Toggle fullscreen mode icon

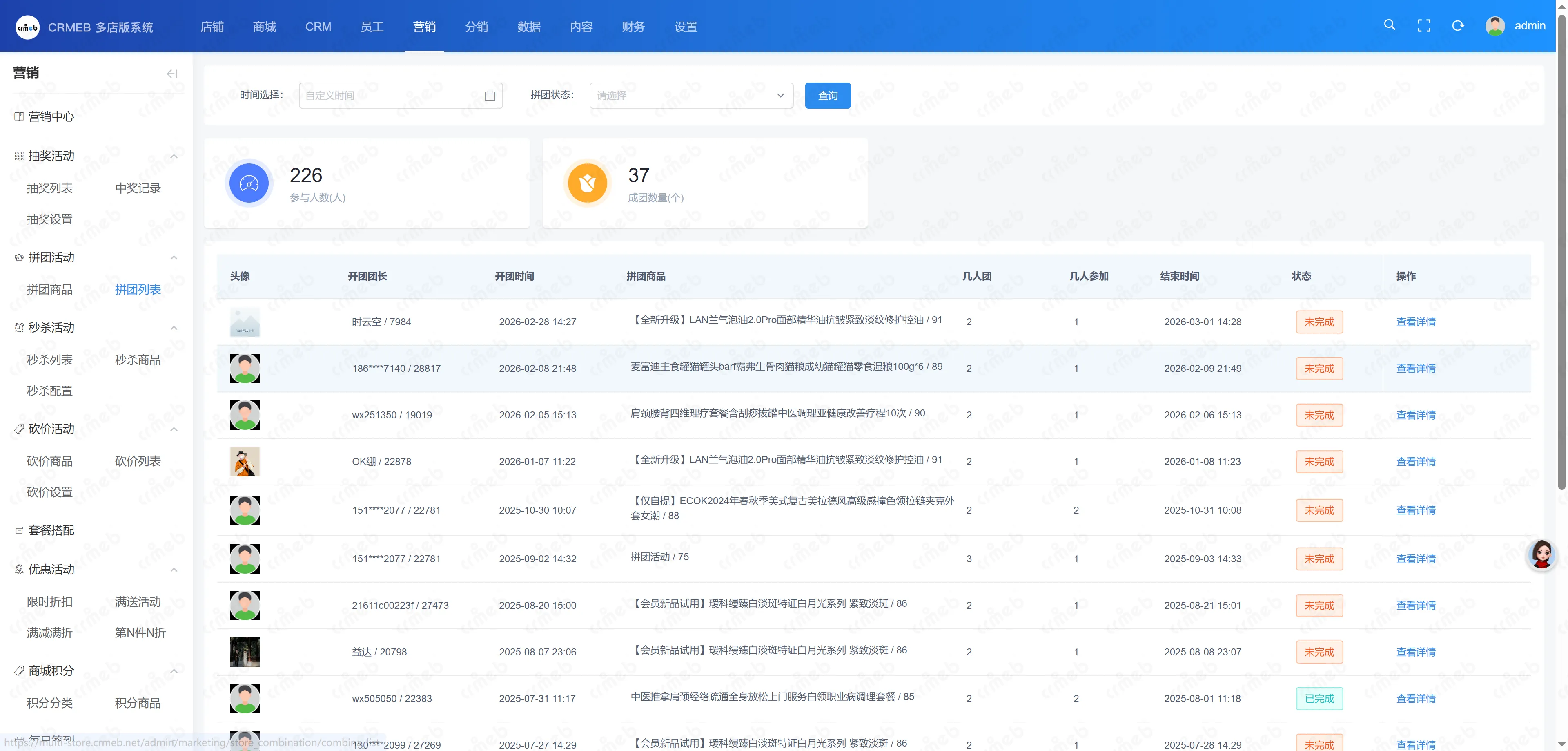pyautogui.click(x=1424, y=26)
